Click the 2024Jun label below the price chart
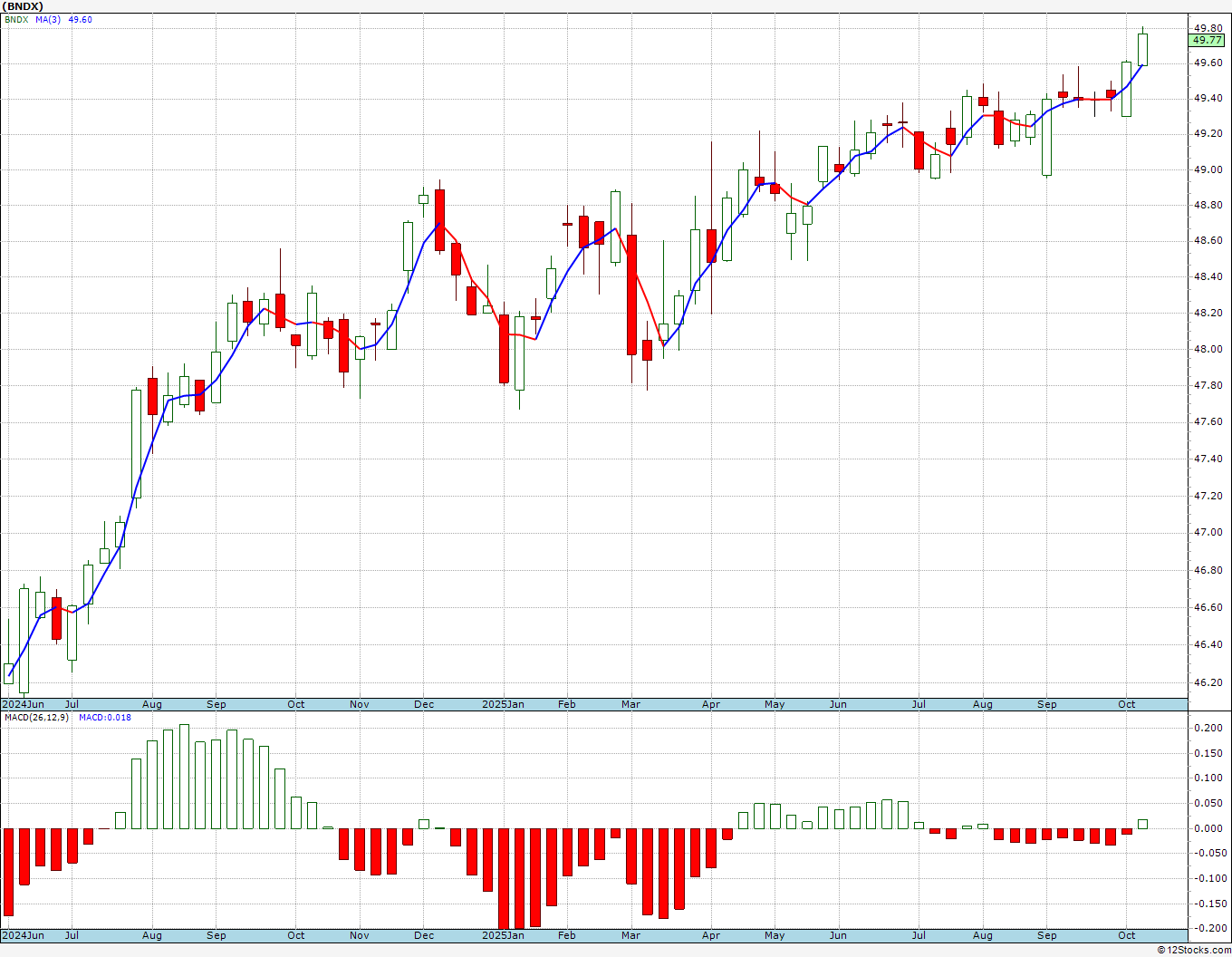 pos(23,704)
